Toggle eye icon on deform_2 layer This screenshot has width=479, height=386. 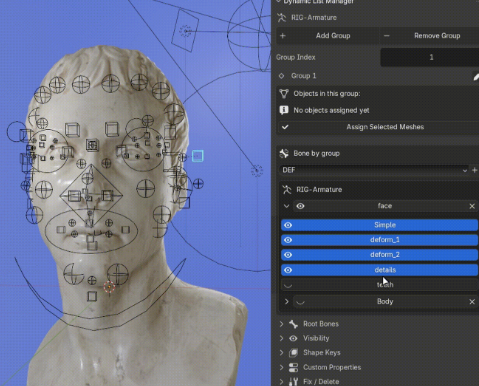pyautogui.click(x=288, y=255)
